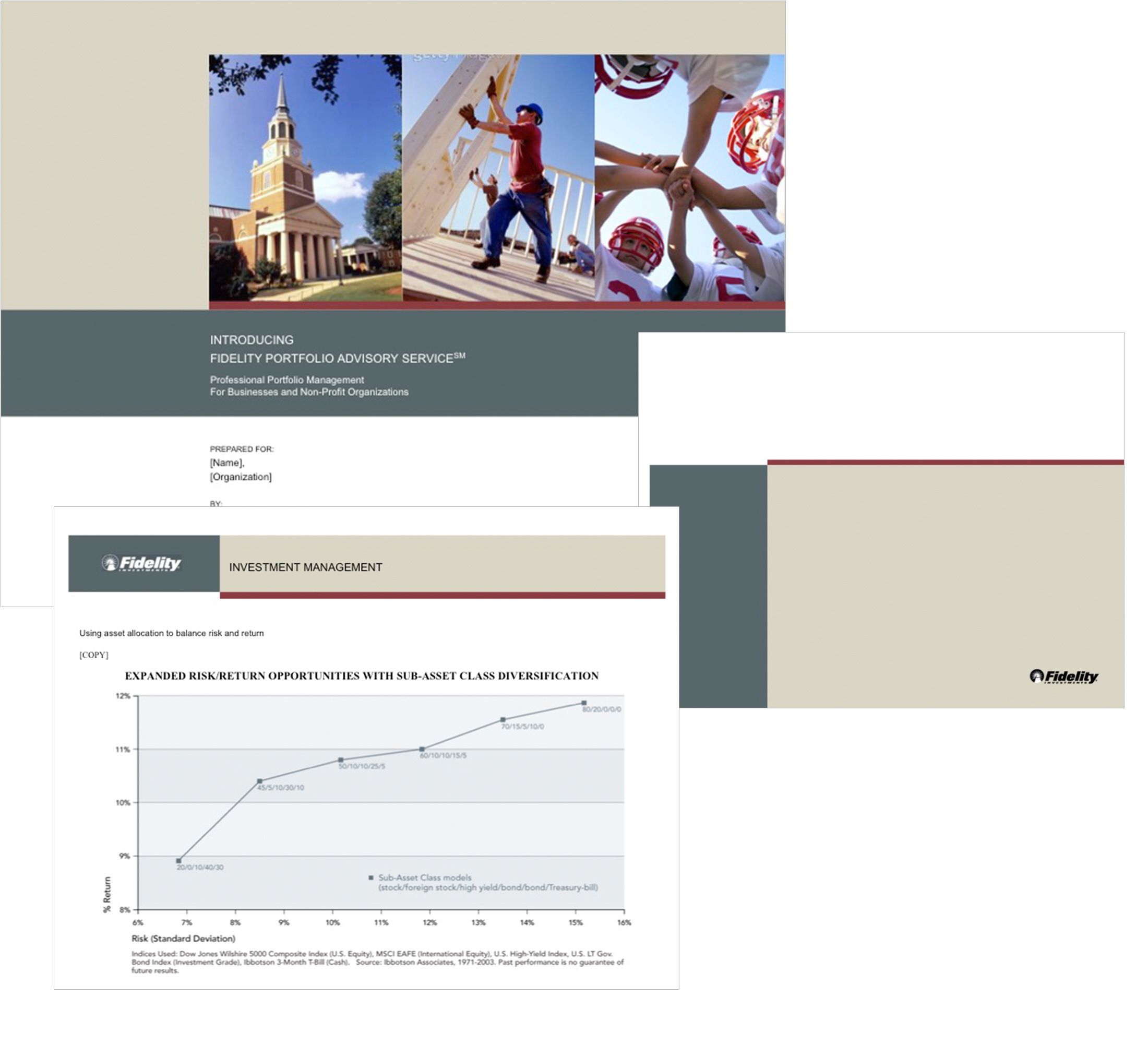Click the Risk (Standard Deviation) axis label

pyautogui.click(x=183, y=938)
